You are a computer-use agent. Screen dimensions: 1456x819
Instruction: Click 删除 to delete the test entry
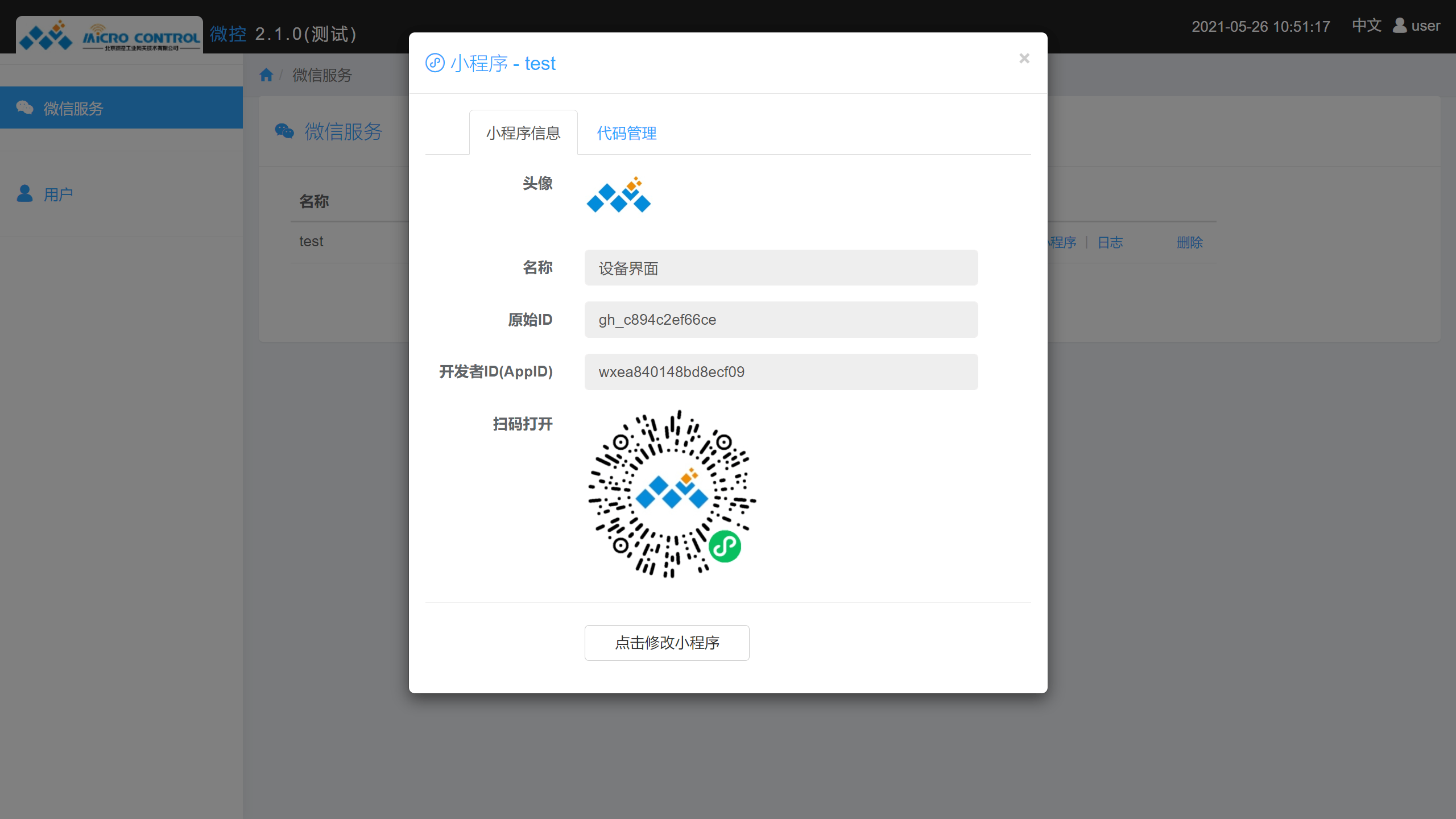pos(1190,242)
